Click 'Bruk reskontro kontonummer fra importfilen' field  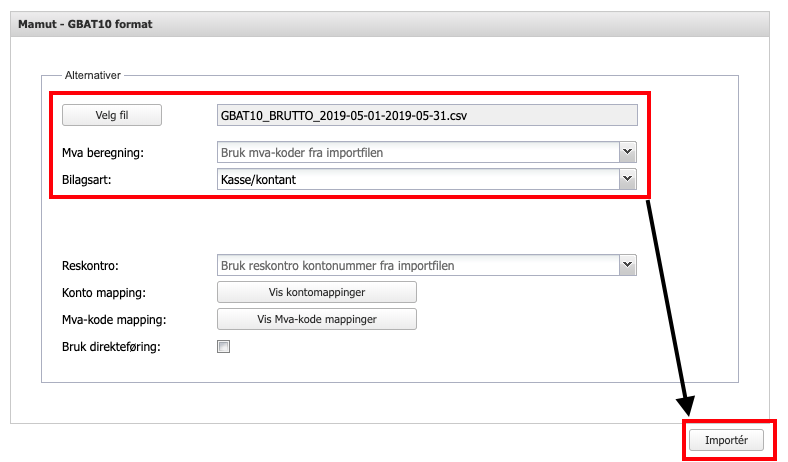pos(417,265)
